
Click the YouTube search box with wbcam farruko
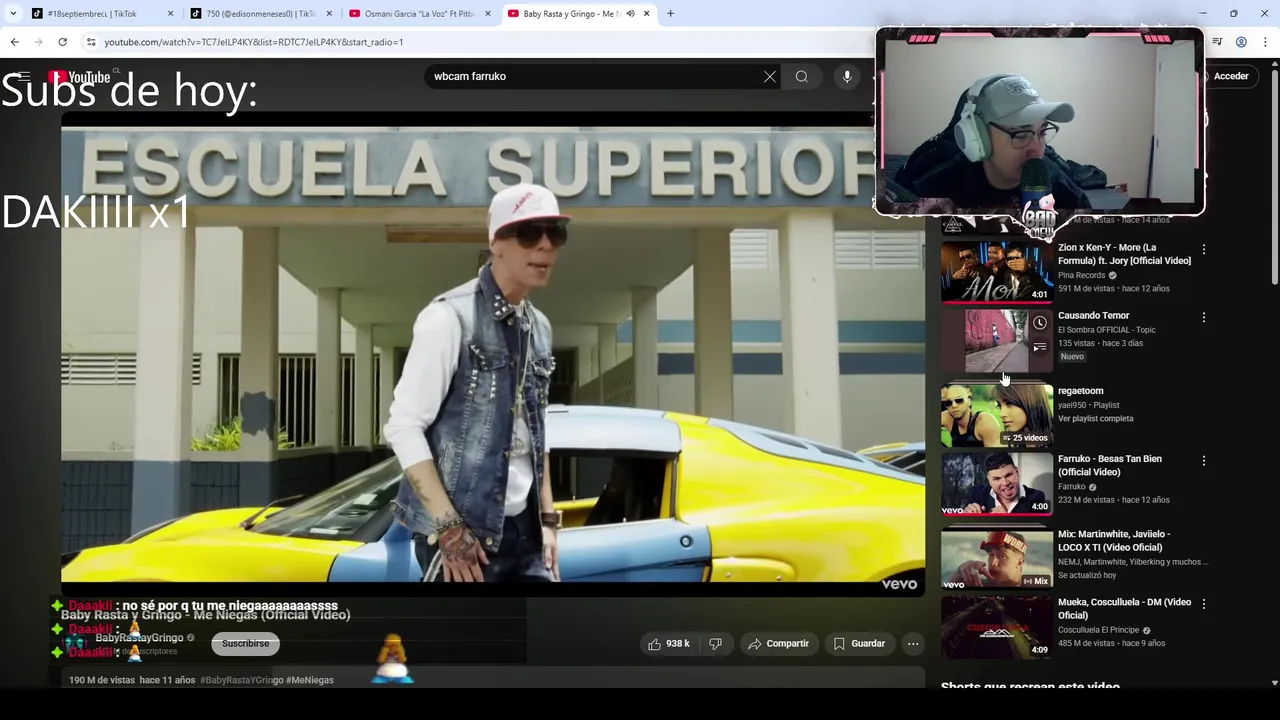(x=590, y=76)
